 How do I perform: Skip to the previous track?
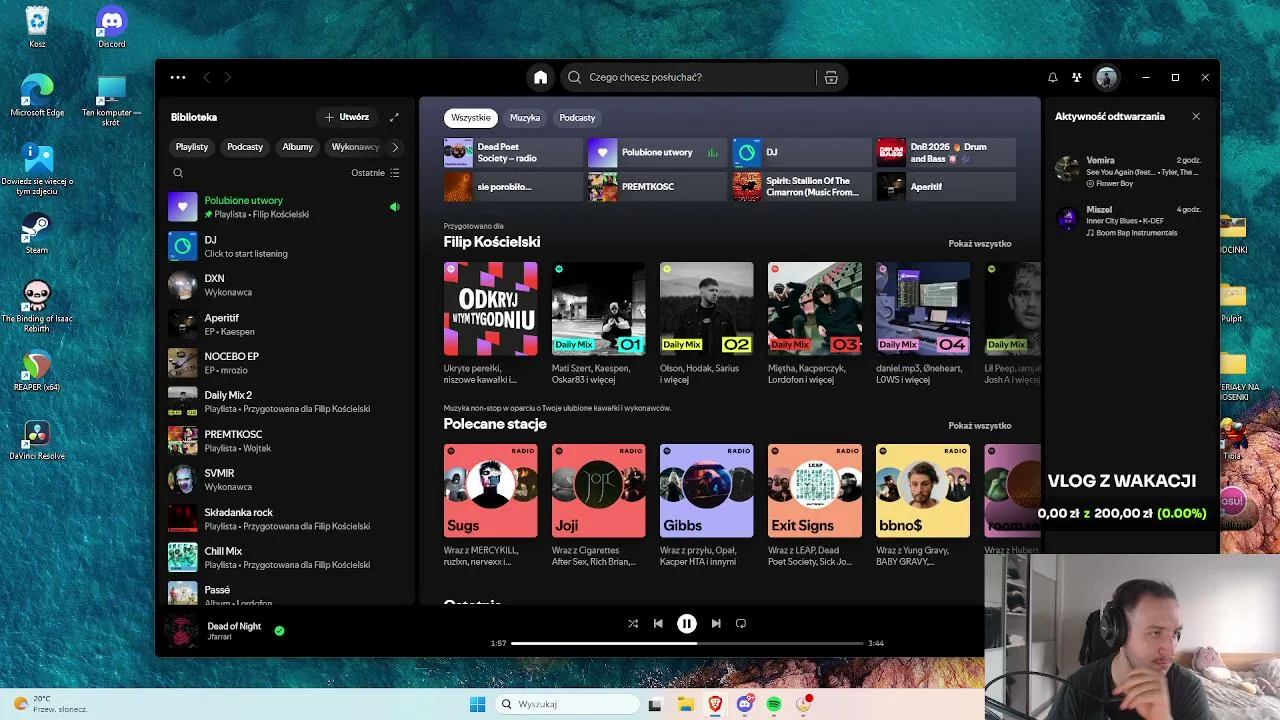658,623
